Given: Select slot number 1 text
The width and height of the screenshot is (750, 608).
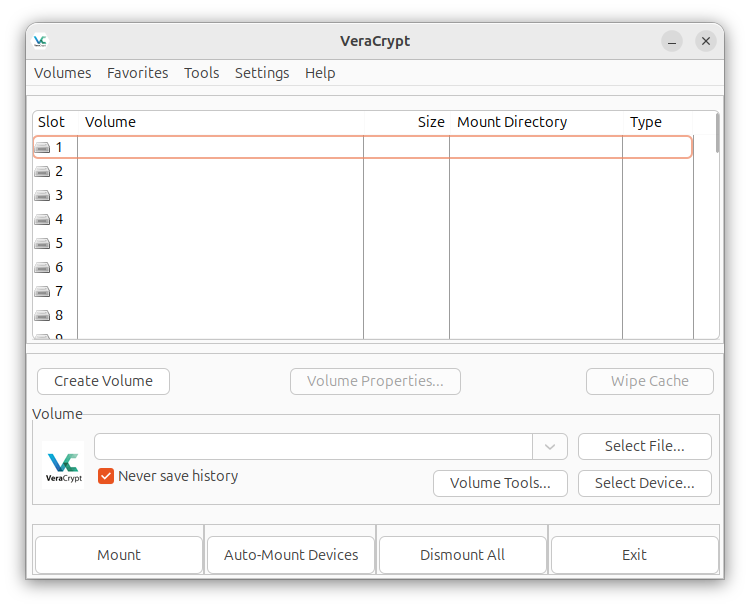Looking at the screenshot, I should point(59,147).
